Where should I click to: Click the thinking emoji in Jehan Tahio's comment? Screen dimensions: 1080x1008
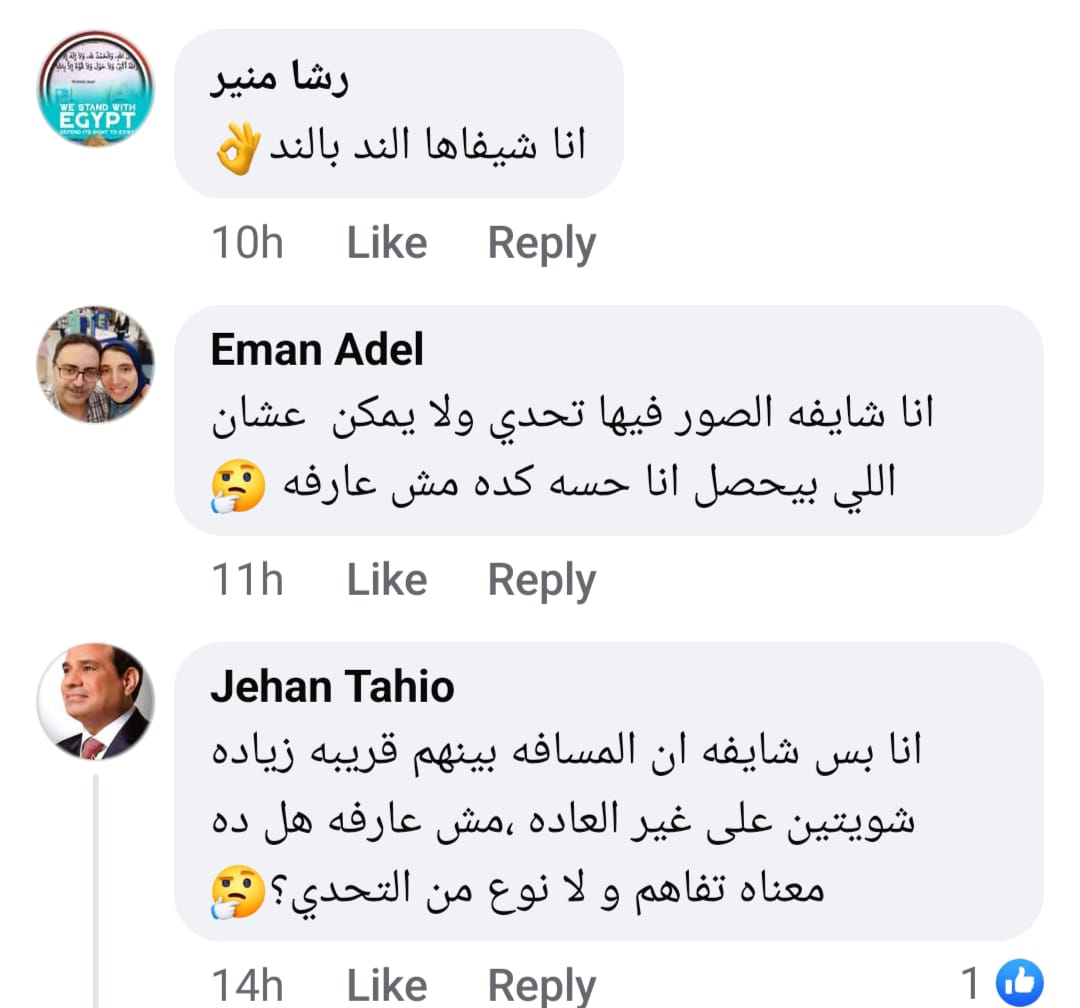[x=238, y=890]
